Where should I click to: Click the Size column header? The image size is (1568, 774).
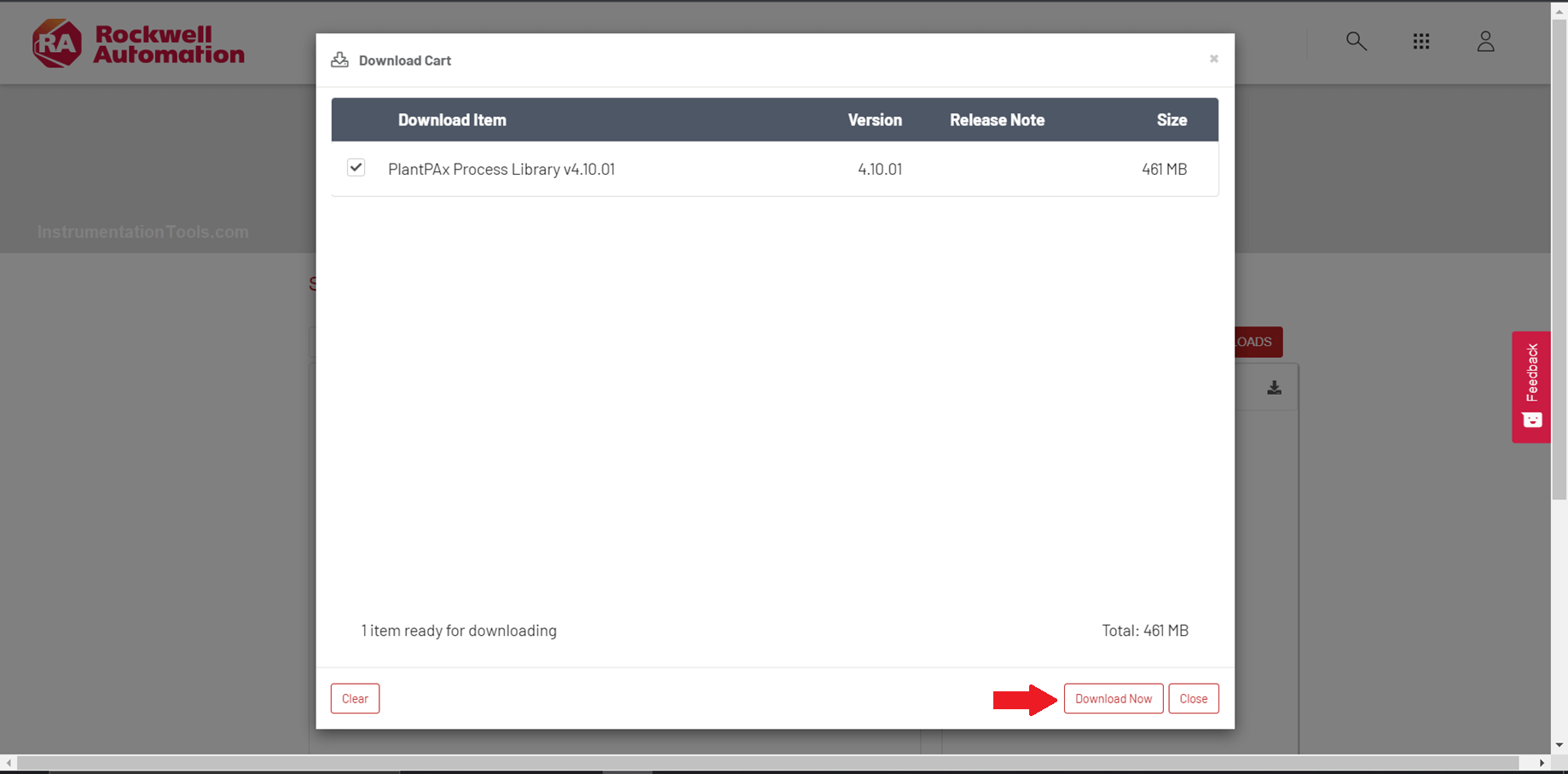1172,120
